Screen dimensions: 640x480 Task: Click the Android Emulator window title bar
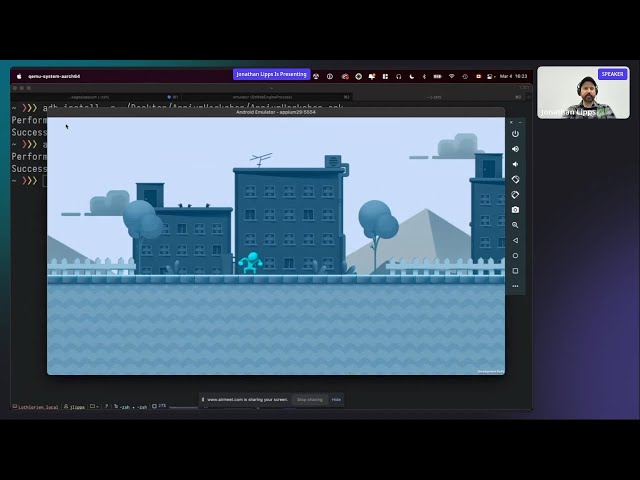(x=276, y=112)
